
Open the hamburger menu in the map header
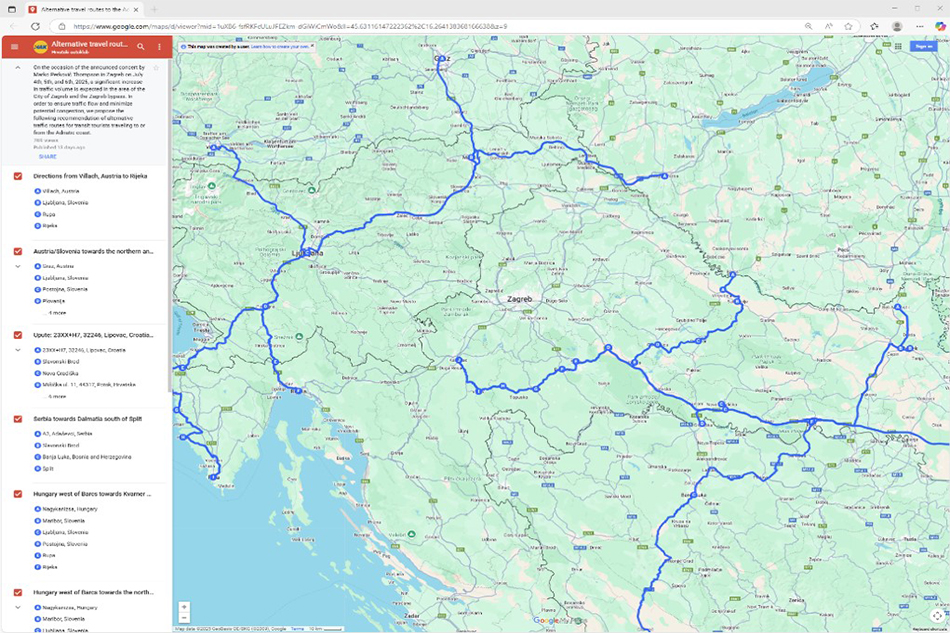(x=15, y=47)
